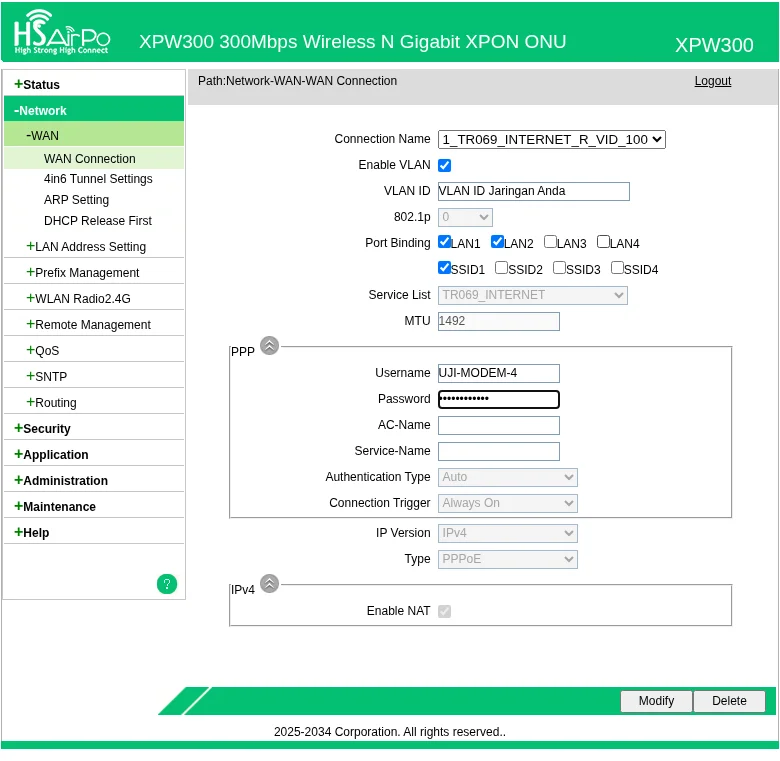Open the 802.1p priority dropdown
780x761 pixels.
[465, 217]
